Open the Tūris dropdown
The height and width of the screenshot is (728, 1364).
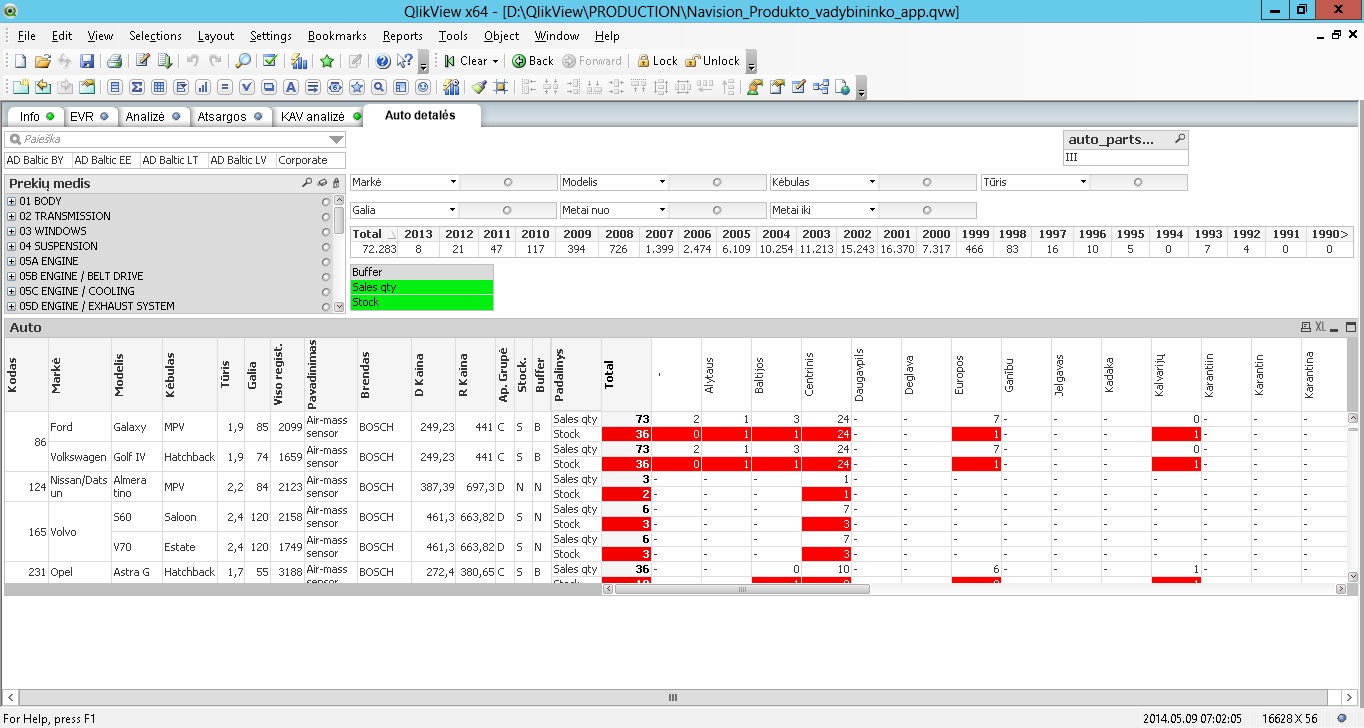(x=1083, y=183)
